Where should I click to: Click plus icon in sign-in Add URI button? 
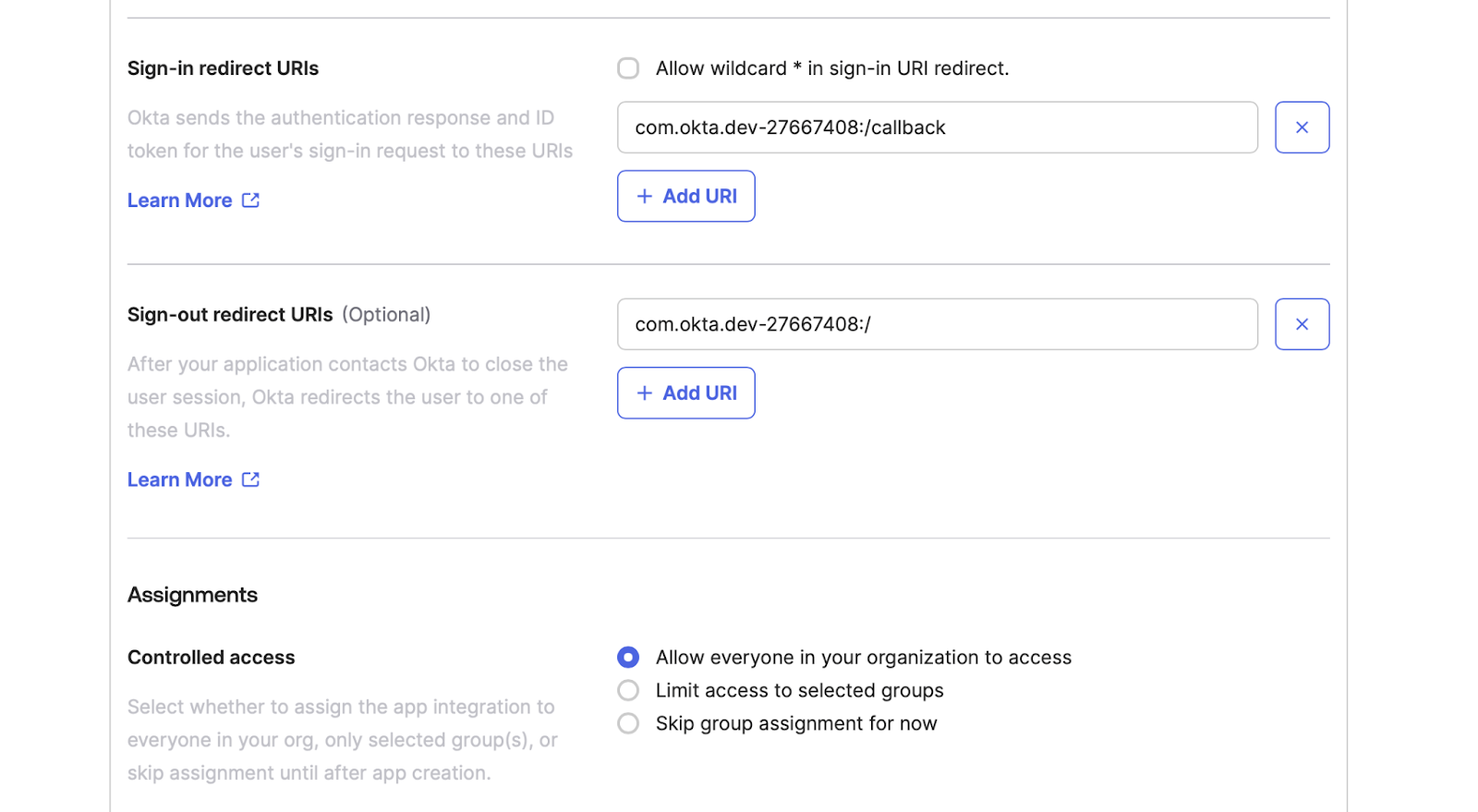click(645, 196)
